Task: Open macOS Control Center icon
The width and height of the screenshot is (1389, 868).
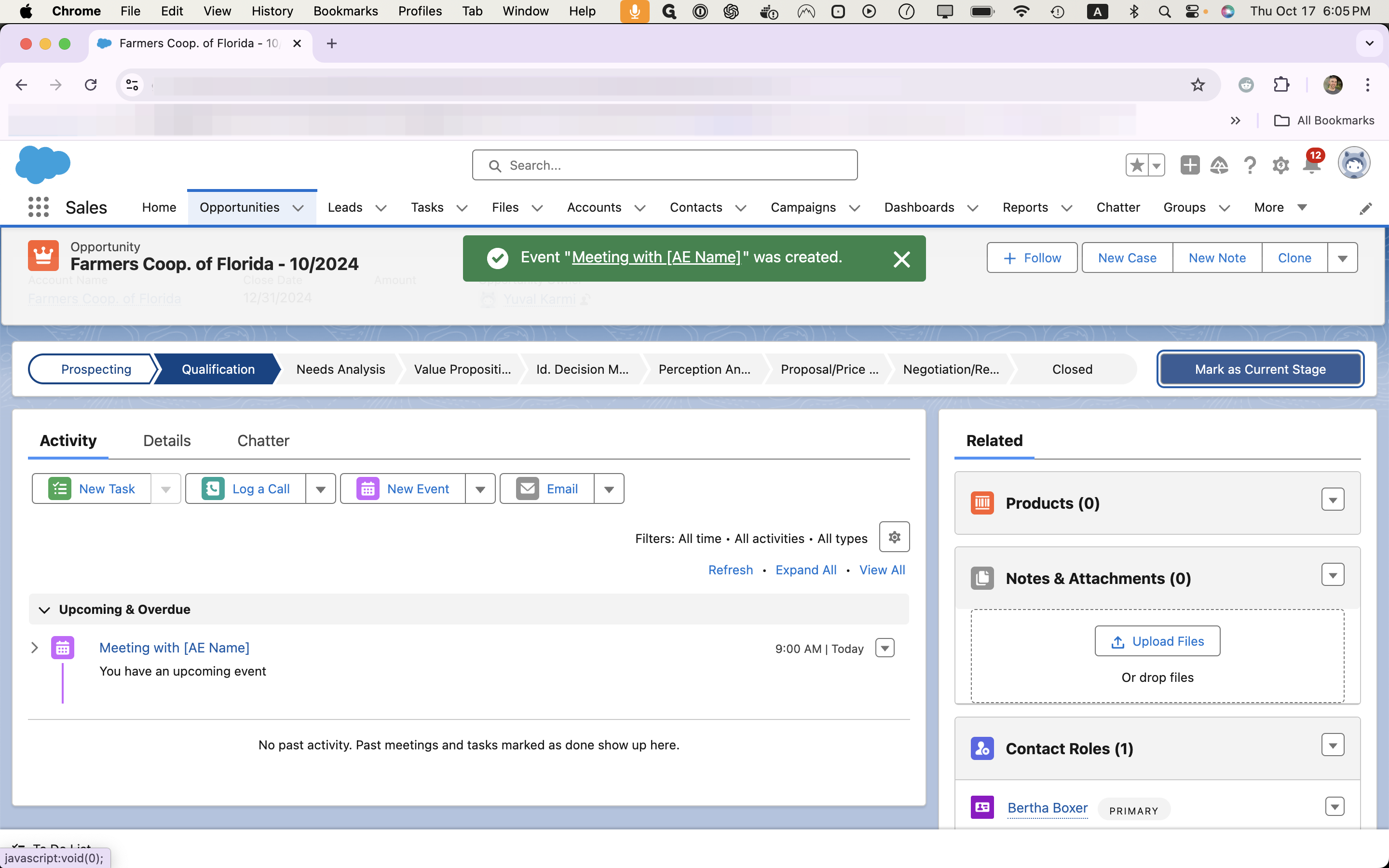Action: coord(1192,12)
